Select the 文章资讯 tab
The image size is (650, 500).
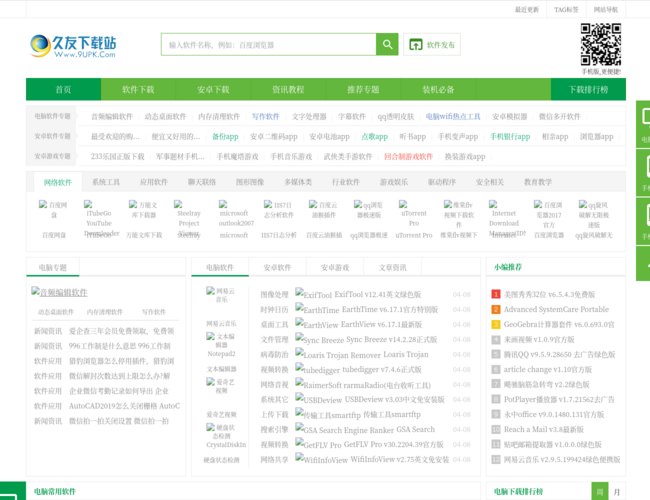(392, 267)
